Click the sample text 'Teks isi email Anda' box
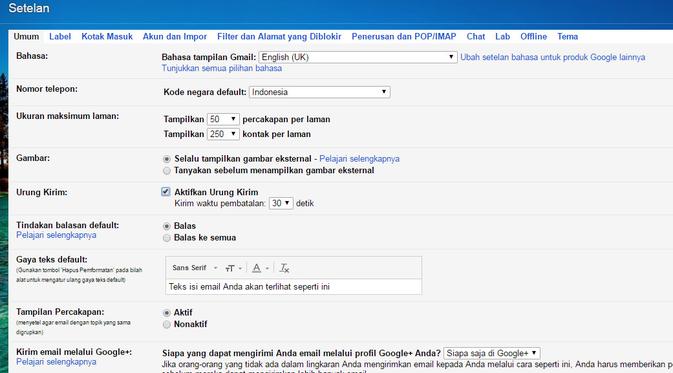Viewport: 673px width, 373px height. click(x=293, y=287)
